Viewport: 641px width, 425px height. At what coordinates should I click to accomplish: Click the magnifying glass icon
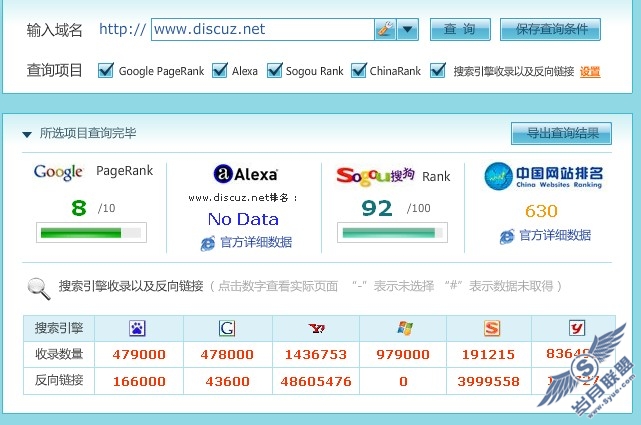[x=39, y=288]
